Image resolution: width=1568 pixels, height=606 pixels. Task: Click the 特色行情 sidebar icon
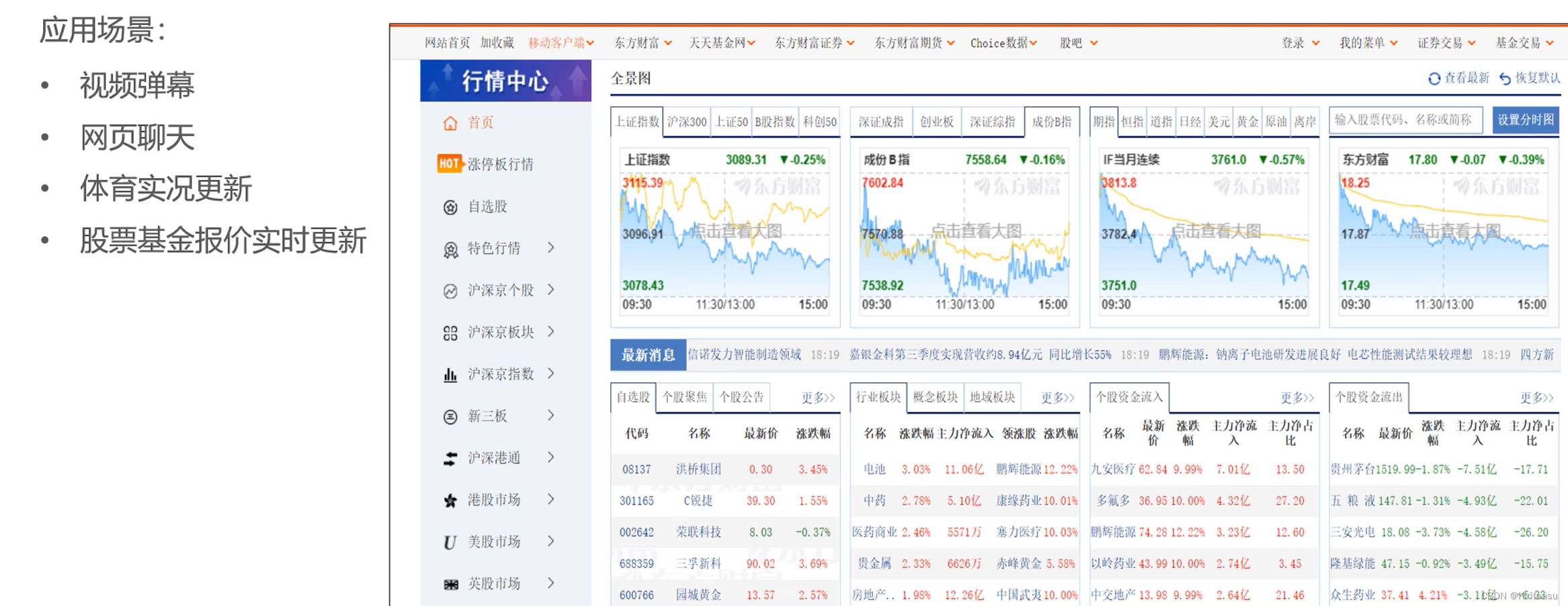point(450,249)
